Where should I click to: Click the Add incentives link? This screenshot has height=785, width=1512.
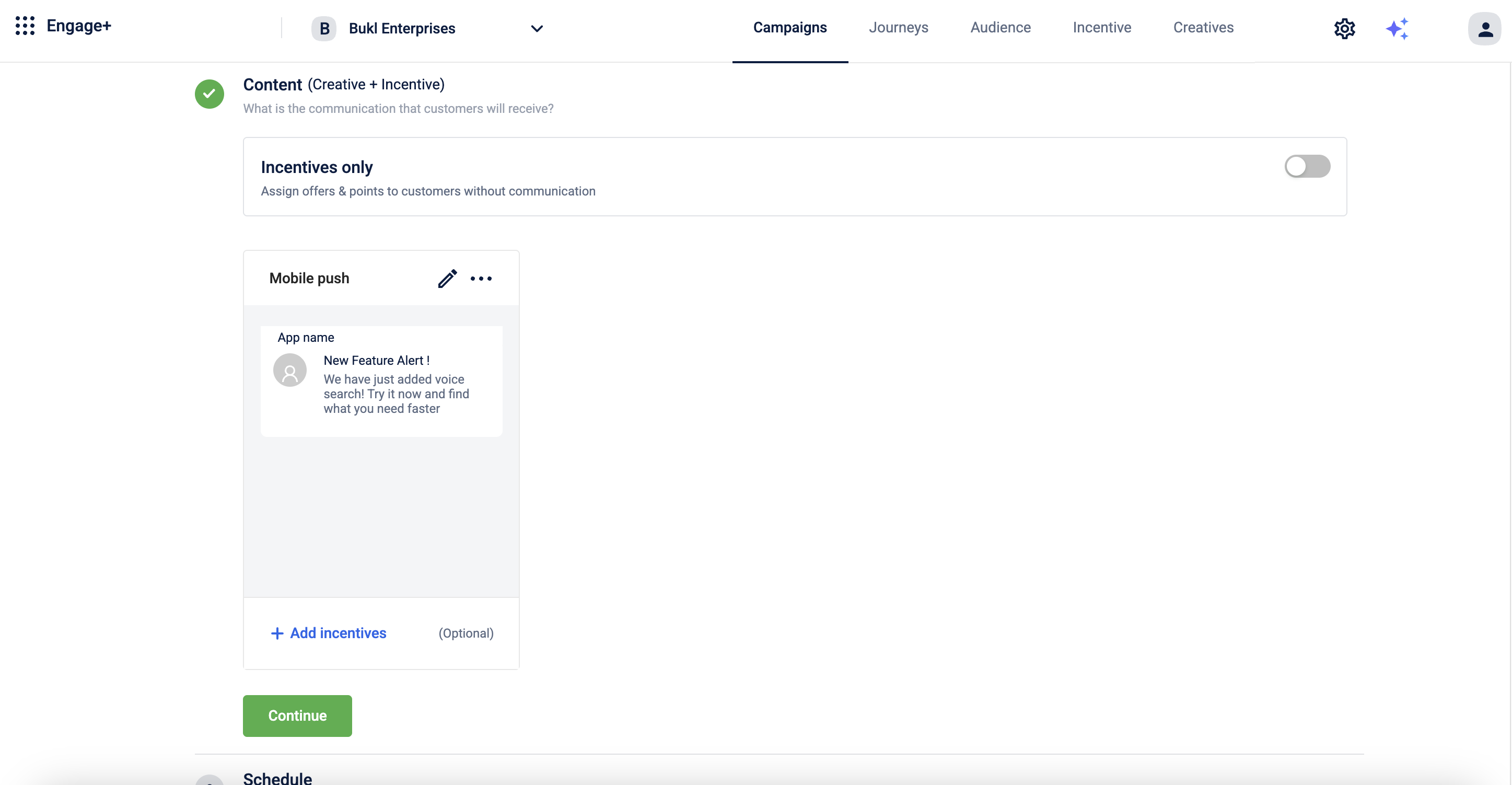pyautogui.click(x=338, y=633)
